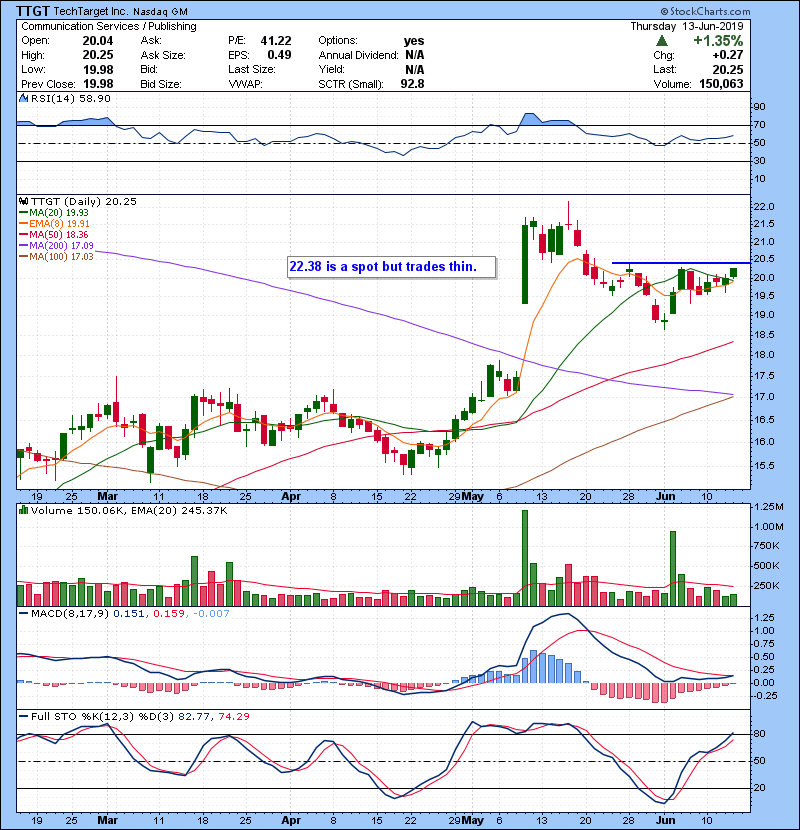Click the '+1.35%' percent change
800x830 pixels.
[x=718, y=41]
